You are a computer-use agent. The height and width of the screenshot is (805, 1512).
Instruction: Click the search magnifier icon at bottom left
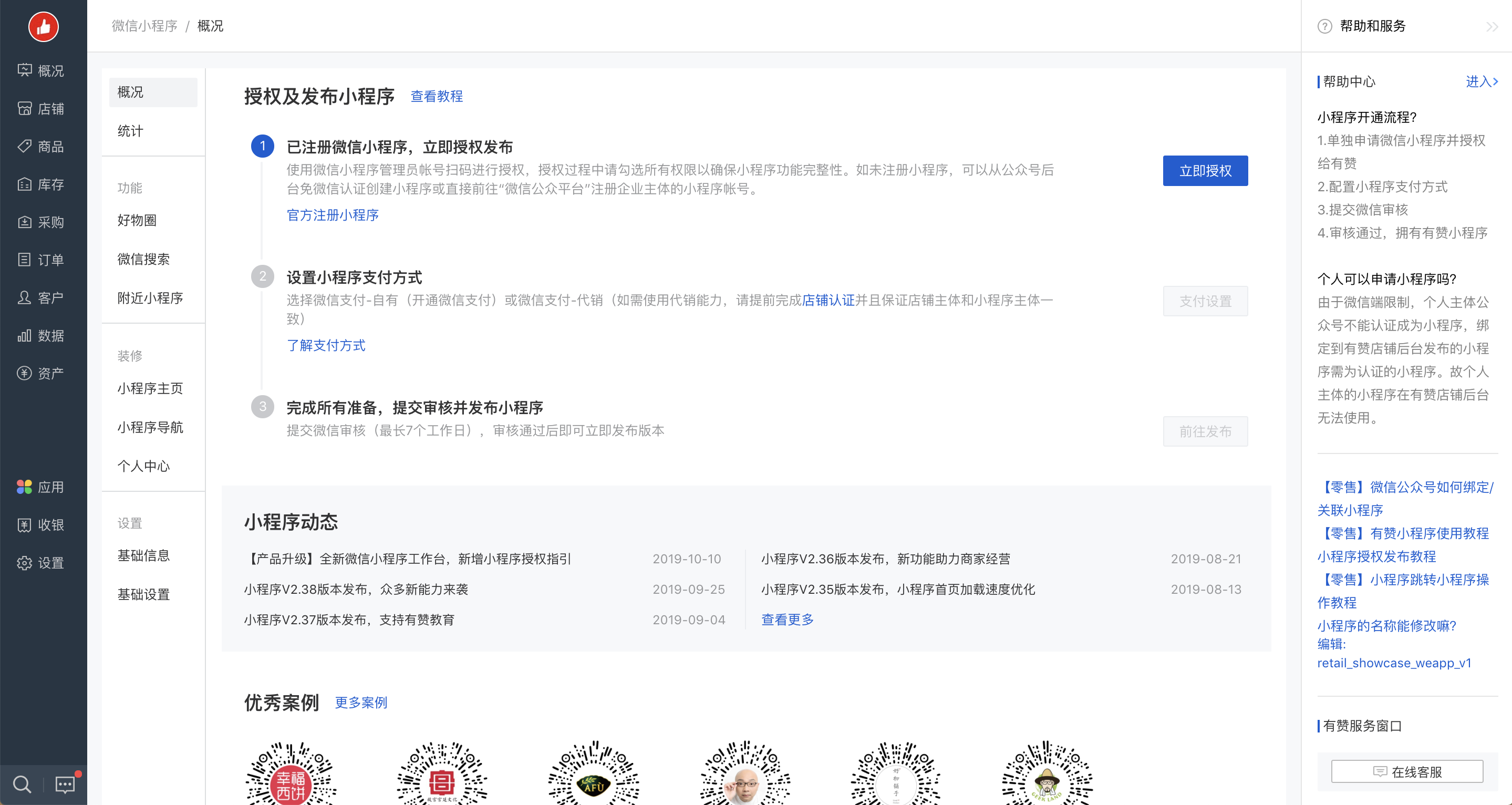click(x=22, y=784)
